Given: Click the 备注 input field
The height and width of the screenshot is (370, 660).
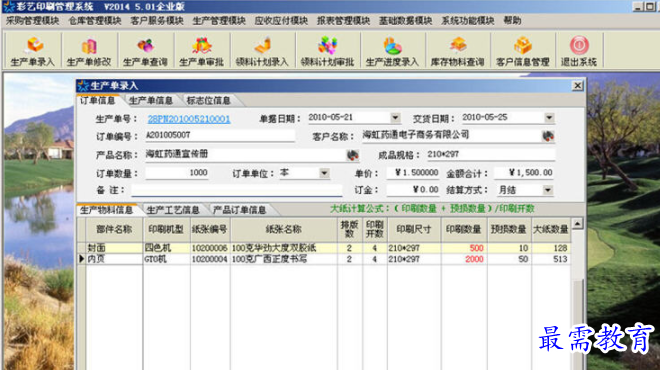Looking at the screenshot, I should 237,190.
